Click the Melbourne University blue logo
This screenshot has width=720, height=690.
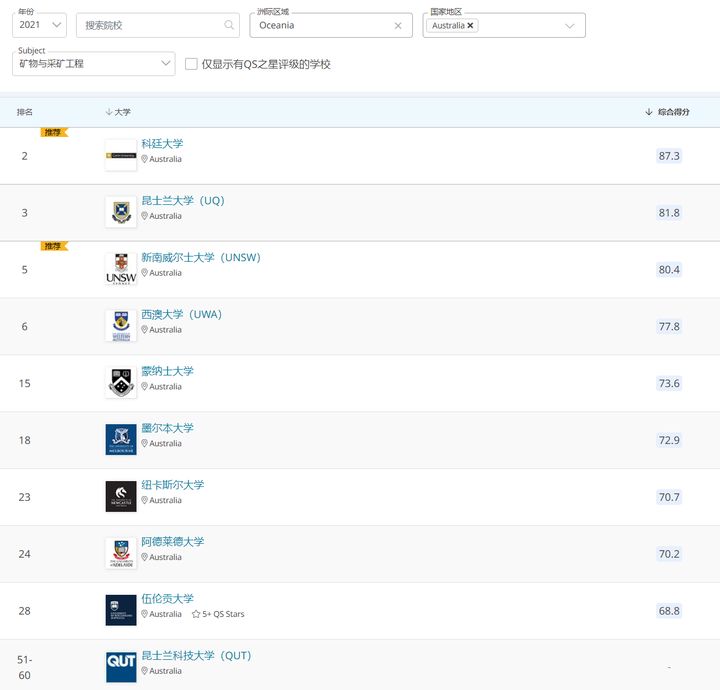(121, 440)
